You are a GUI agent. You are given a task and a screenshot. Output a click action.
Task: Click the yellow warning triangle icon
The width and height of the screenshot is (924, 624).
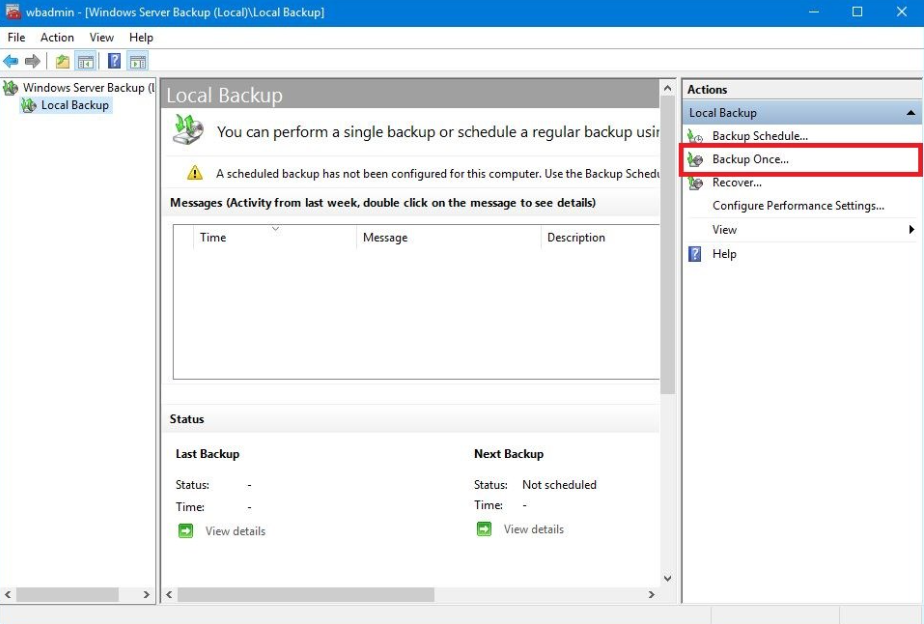194,173
